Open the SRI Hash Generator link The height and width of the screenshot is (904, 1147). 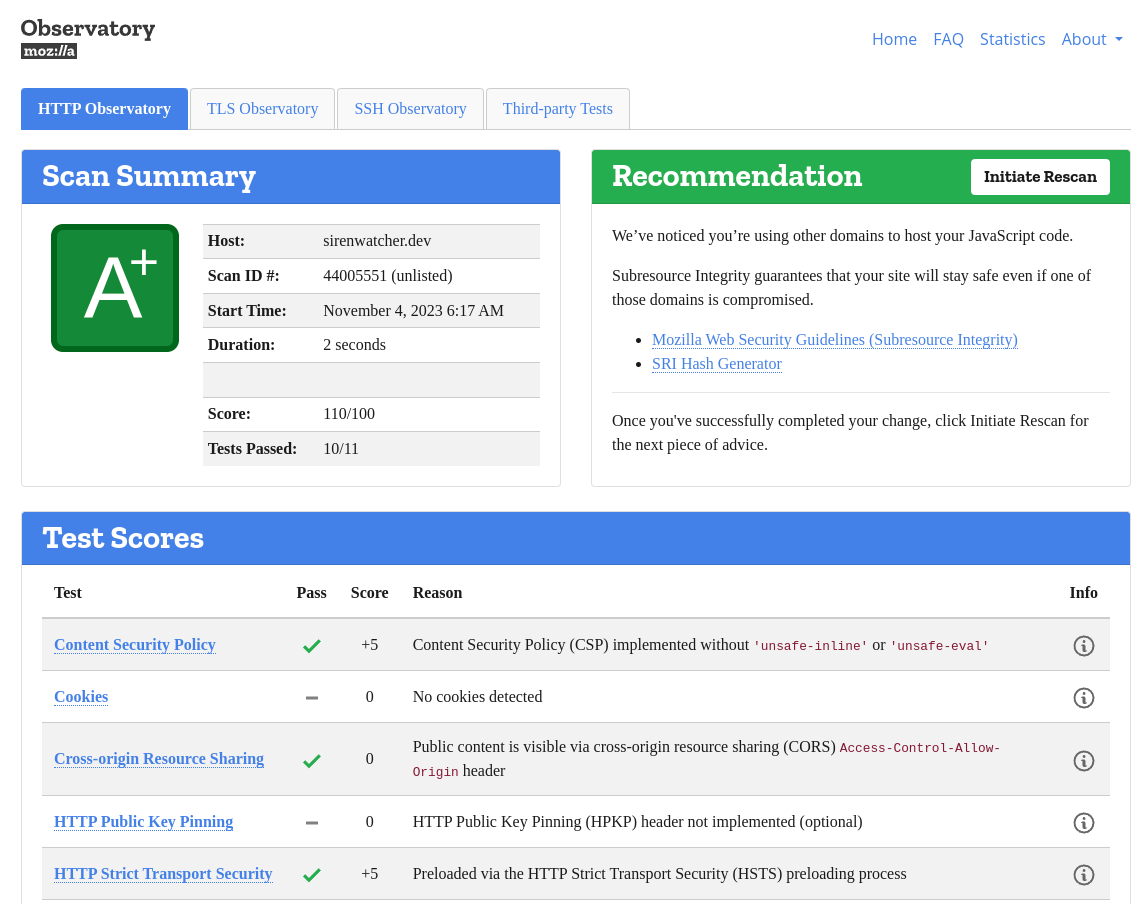(x=716, y=364)
